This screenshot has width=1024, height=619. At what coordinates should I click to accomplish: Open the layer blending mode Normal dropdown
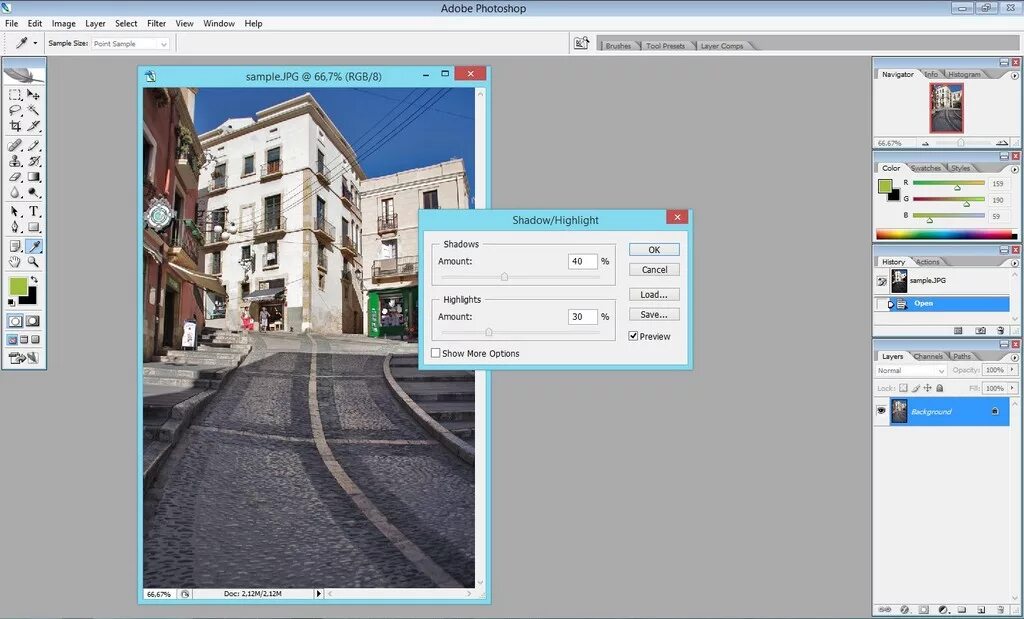[x=910, y=370]
